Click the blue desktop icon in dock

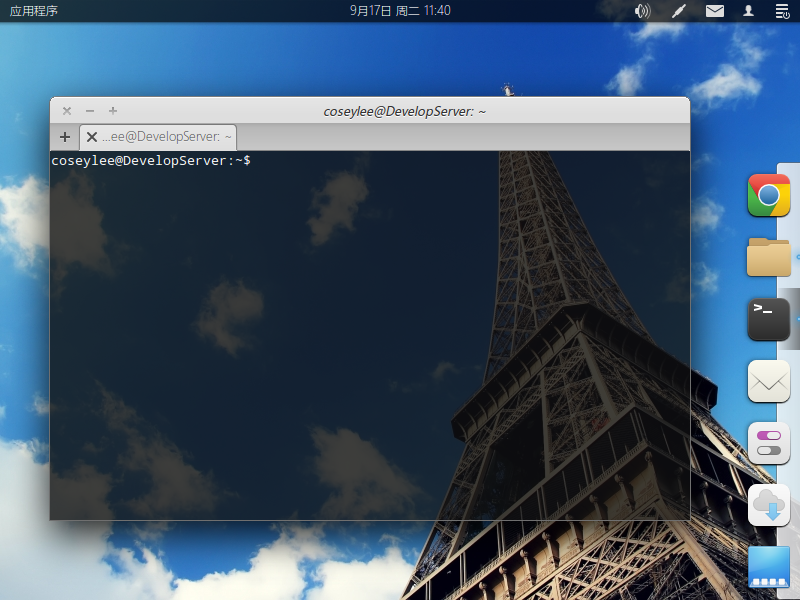[768, 567]
